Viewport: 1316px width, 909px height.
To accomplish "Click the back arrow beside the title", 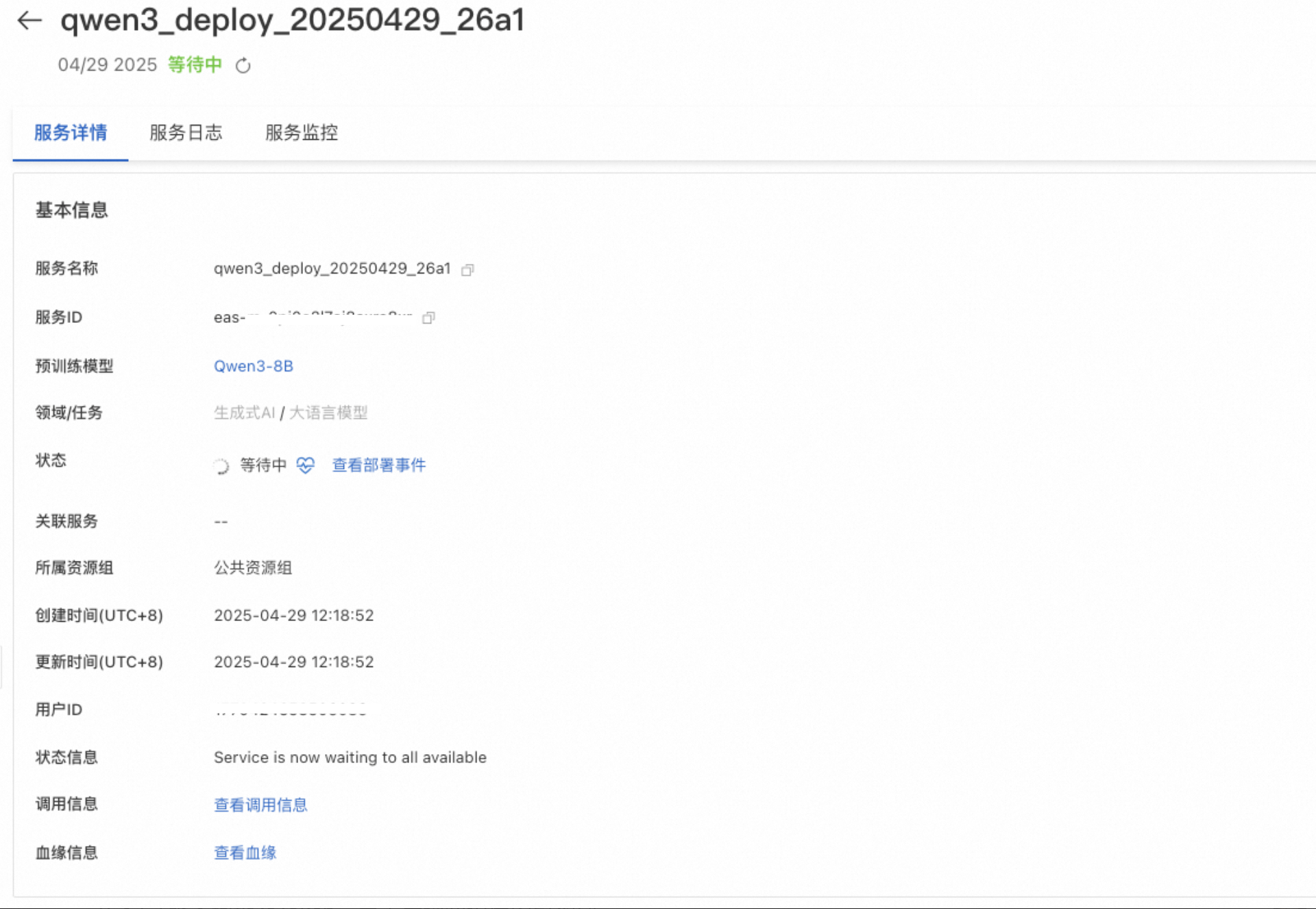I will pos(29,20).
